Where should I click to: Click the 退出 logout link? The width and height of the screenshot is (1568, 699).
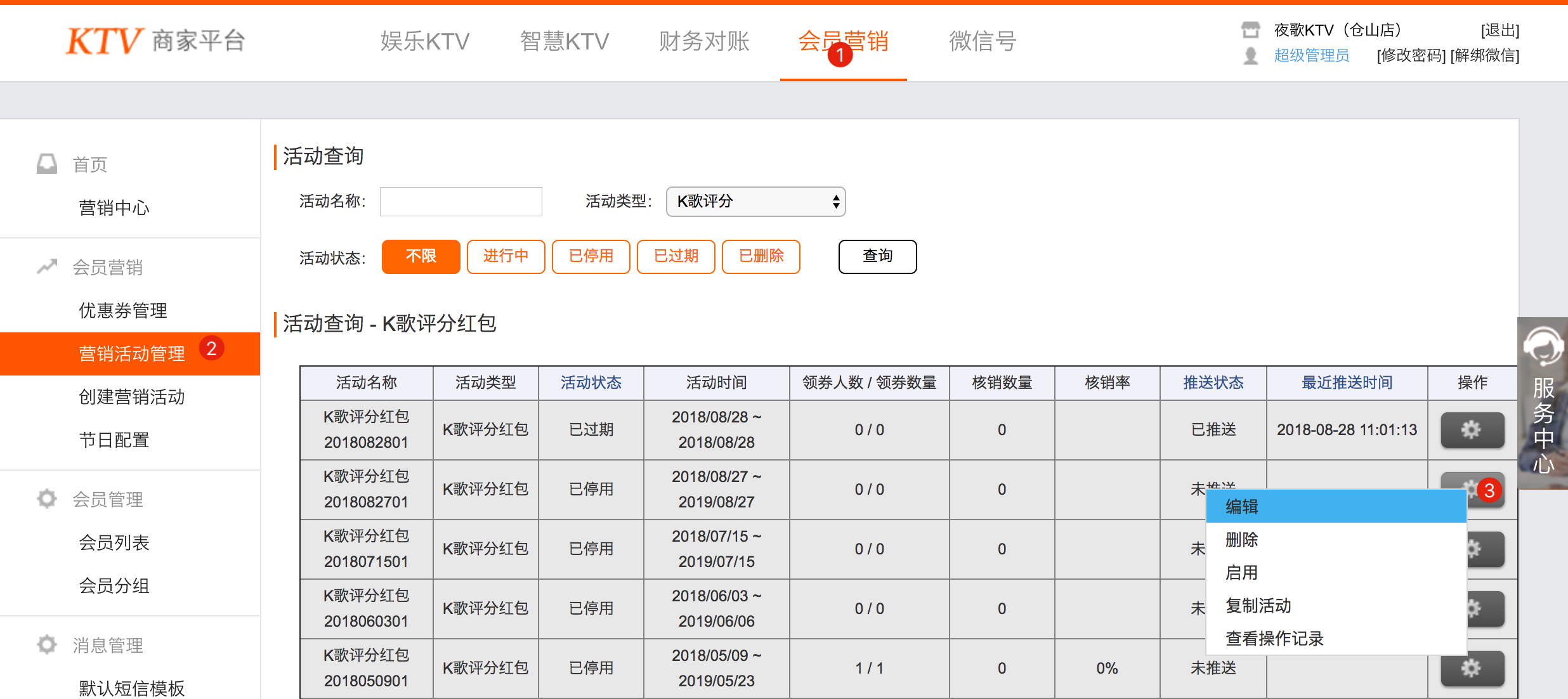pos(1500,30)
